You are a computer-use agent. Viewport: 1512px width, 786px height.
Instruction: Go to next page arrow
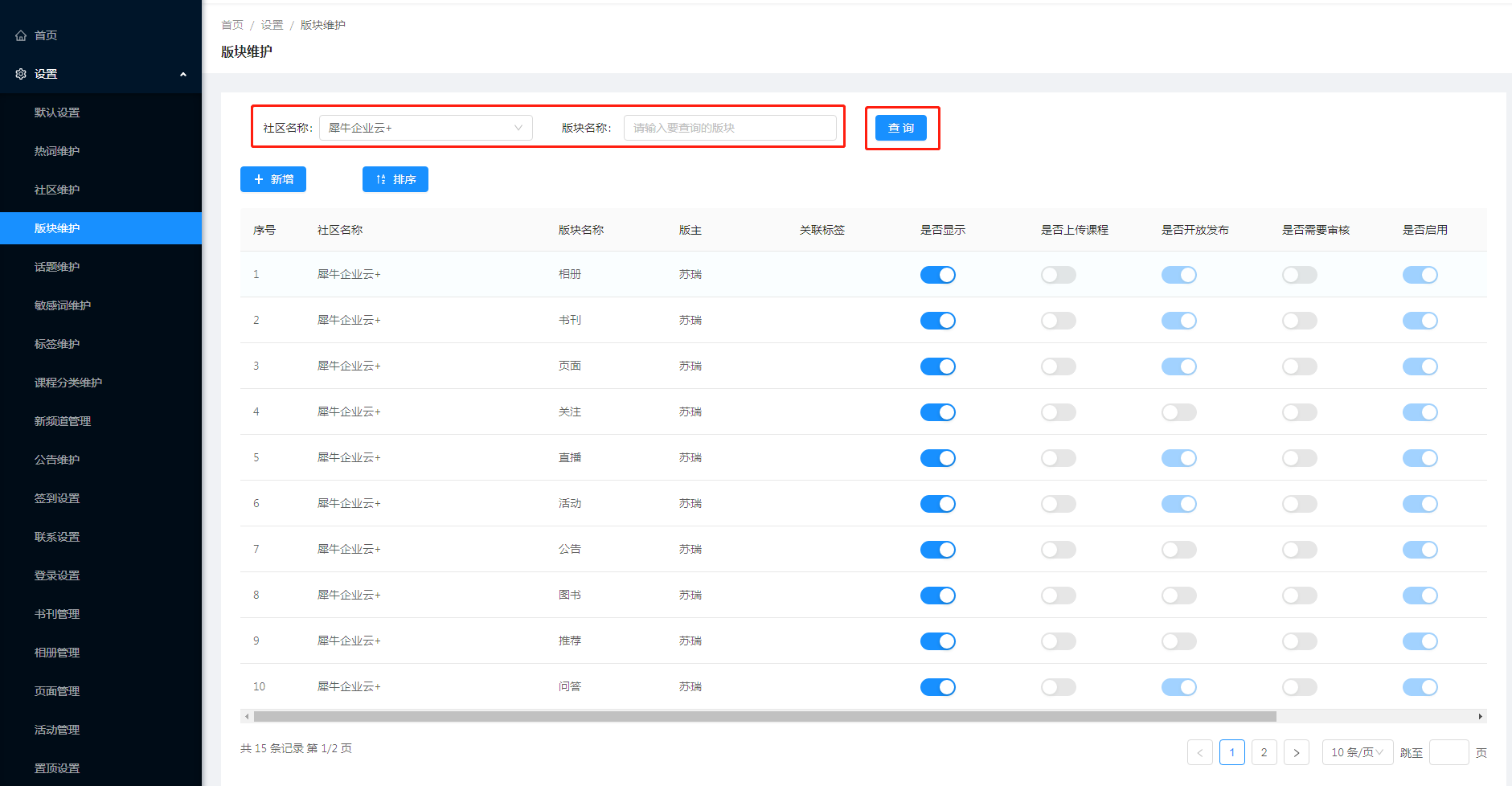click(1297, 752)
